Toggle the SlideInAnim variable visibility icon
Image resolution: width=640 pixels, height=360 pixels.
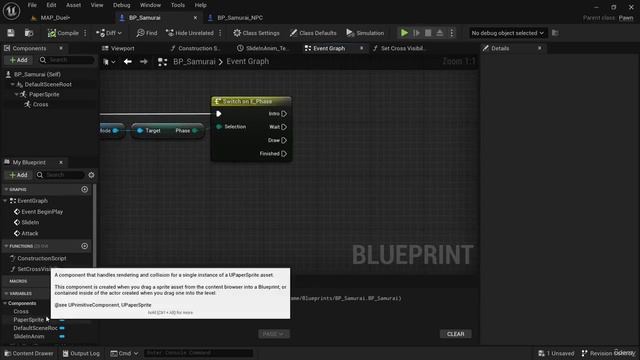[x=62, y=337]
